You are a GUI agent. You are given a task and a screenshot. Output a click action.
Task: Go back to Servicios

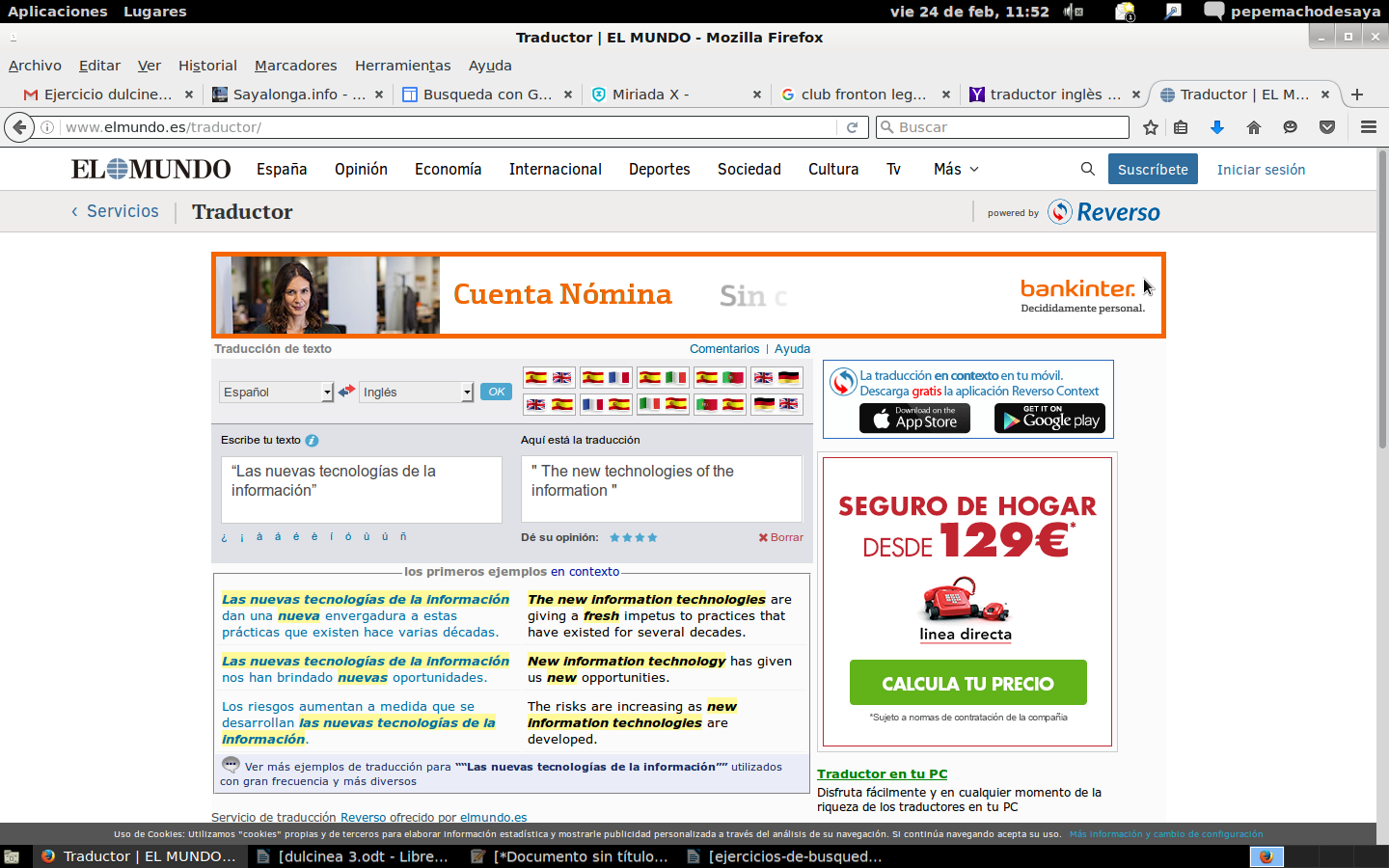pyautogui.click(x=115, y=211)
